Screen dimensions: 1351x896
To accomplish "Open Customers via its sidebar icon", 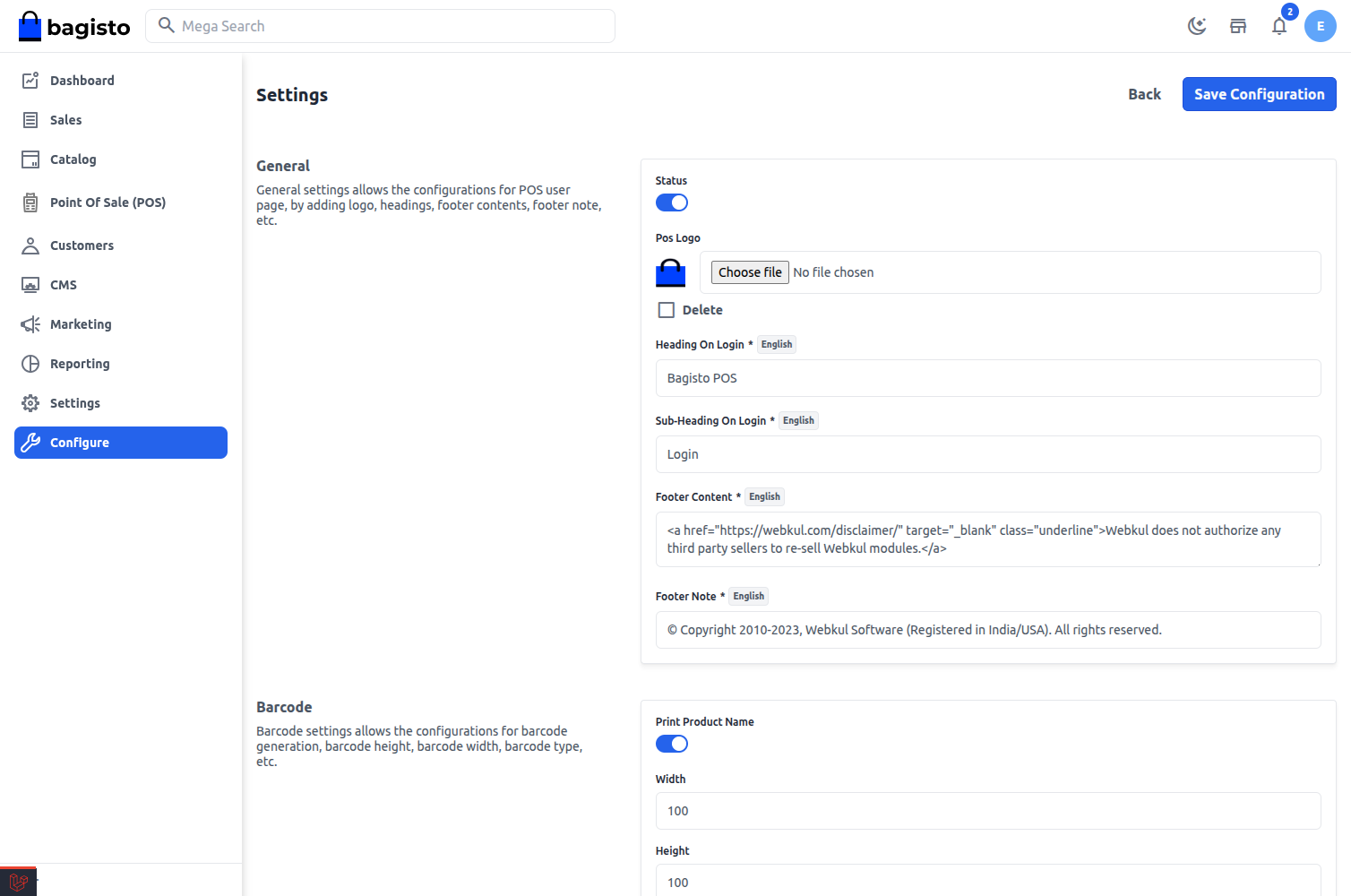I will tap(30, 245).
